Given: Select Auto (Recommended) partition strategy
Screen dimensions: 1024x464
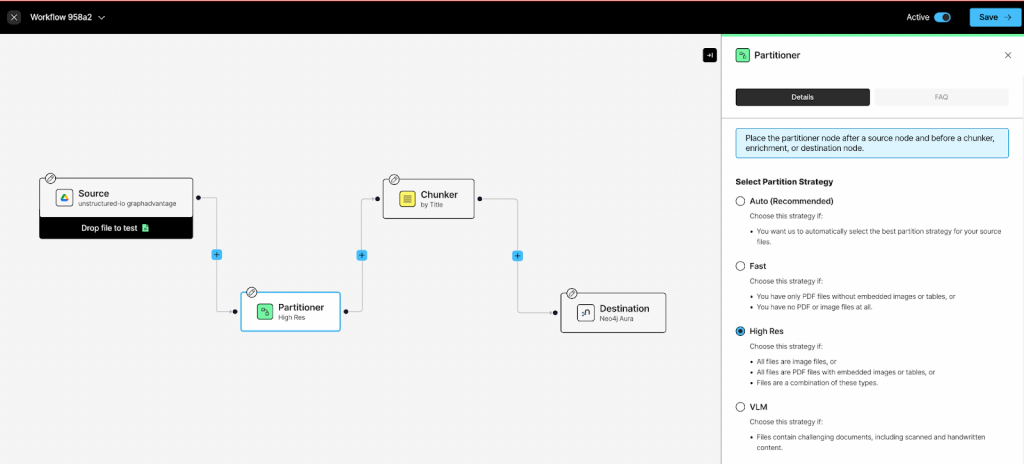Looking at the screenshot, I should coord(740,201).
